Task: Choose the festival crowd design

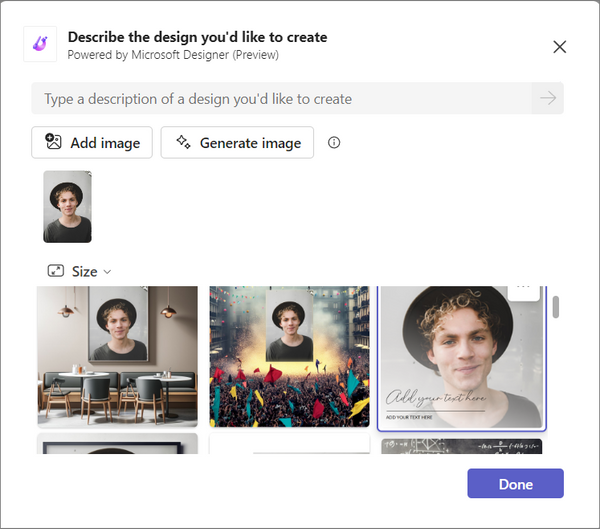Action: point(290,356)
